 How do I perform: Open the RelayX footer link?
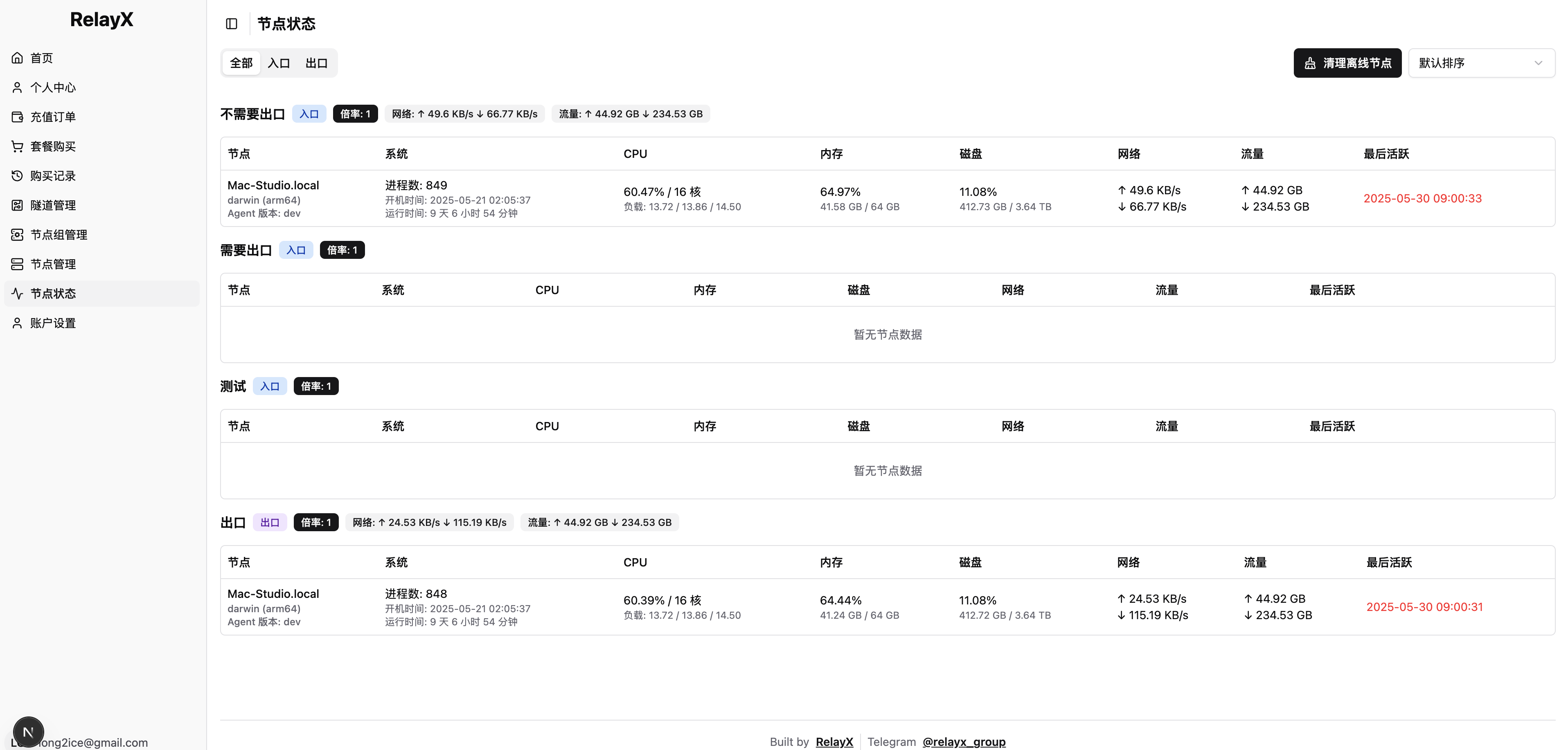click(x=834, y=741)
